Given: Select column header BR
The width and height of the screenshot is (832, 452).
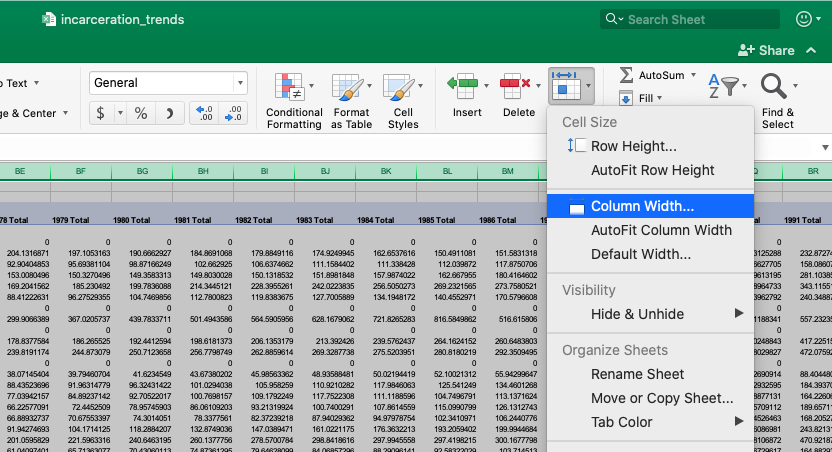Looking at the screenshot, I should (807, 171).
